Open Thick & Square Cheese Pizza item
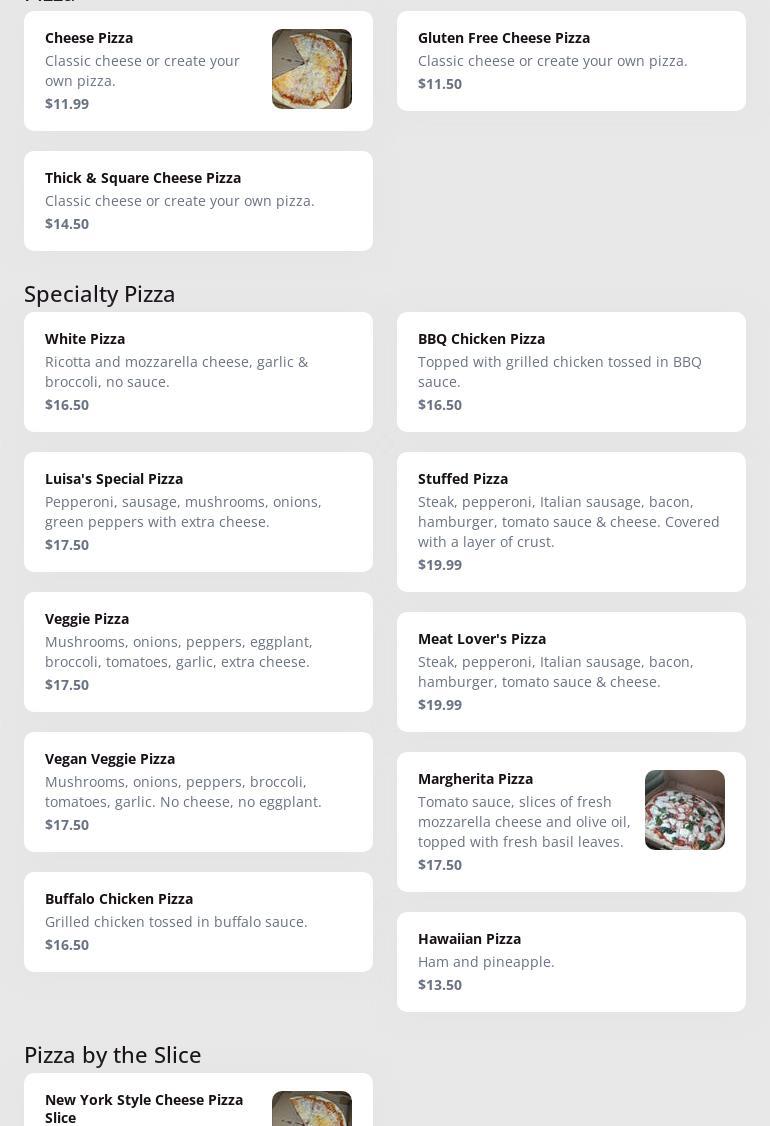 point(198,201)
